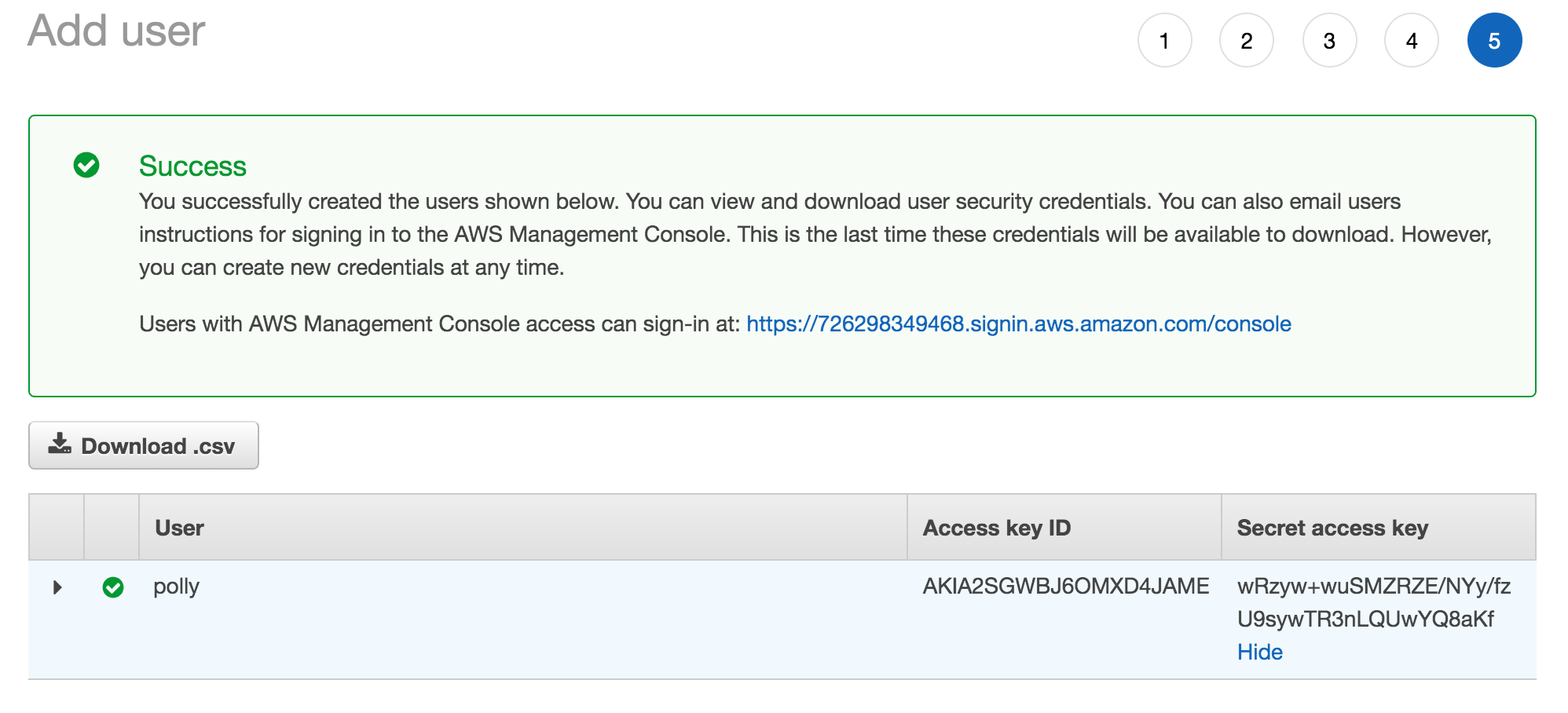Image resolution: width=1568 pixels, height=713 pixels.
Task: Expand the polly user row details
Action: click(x=57, y=587)
